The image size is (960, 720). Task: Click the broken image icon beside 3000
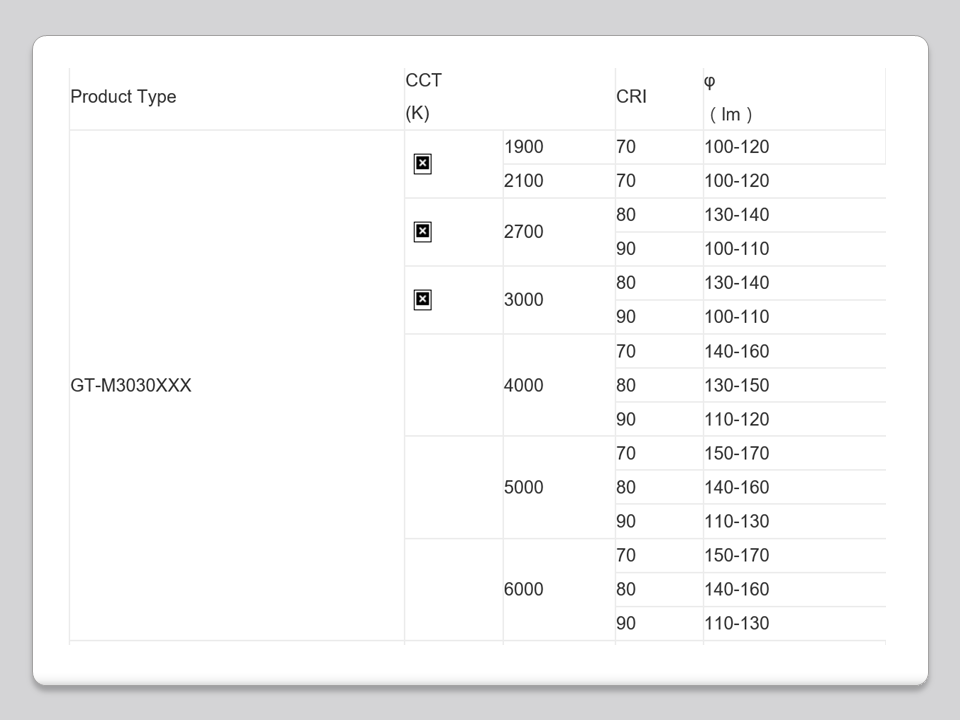pyautogui.click(x=422, y=300)
